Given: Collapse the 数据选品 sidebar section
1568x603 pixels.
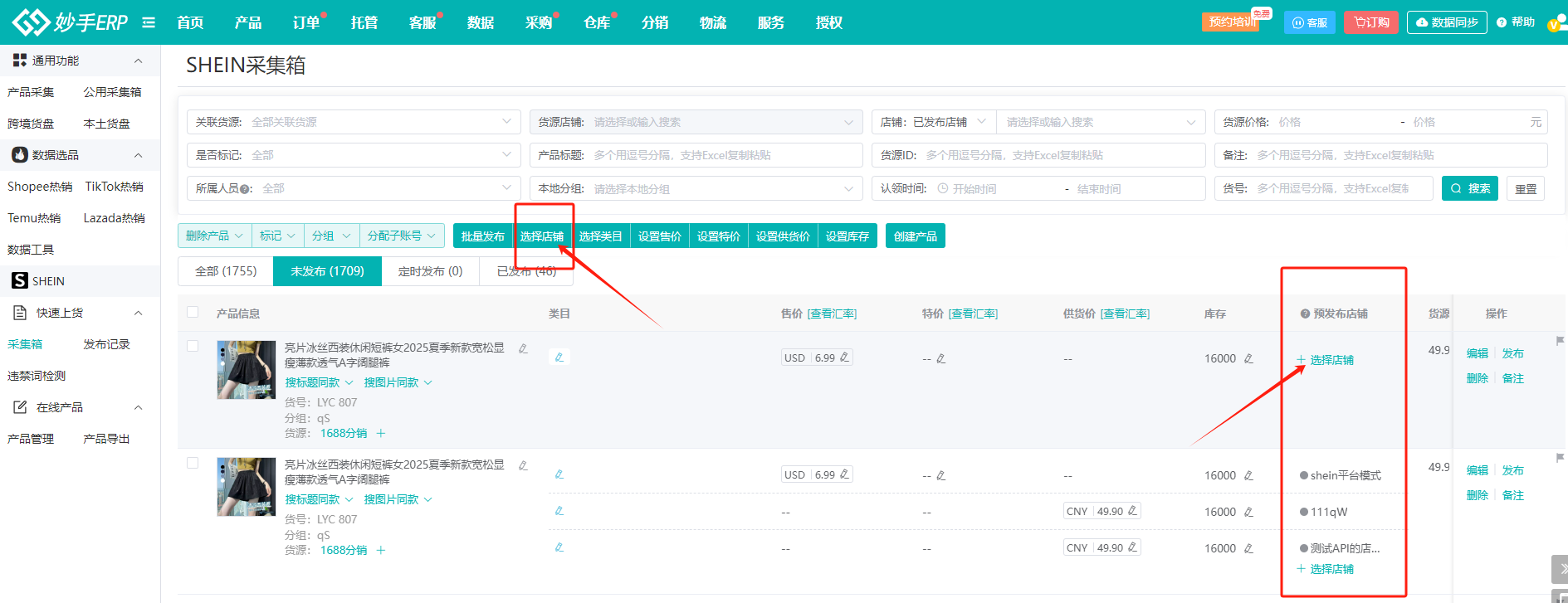Looking at the screenshot, I should (x=139, y=155).
